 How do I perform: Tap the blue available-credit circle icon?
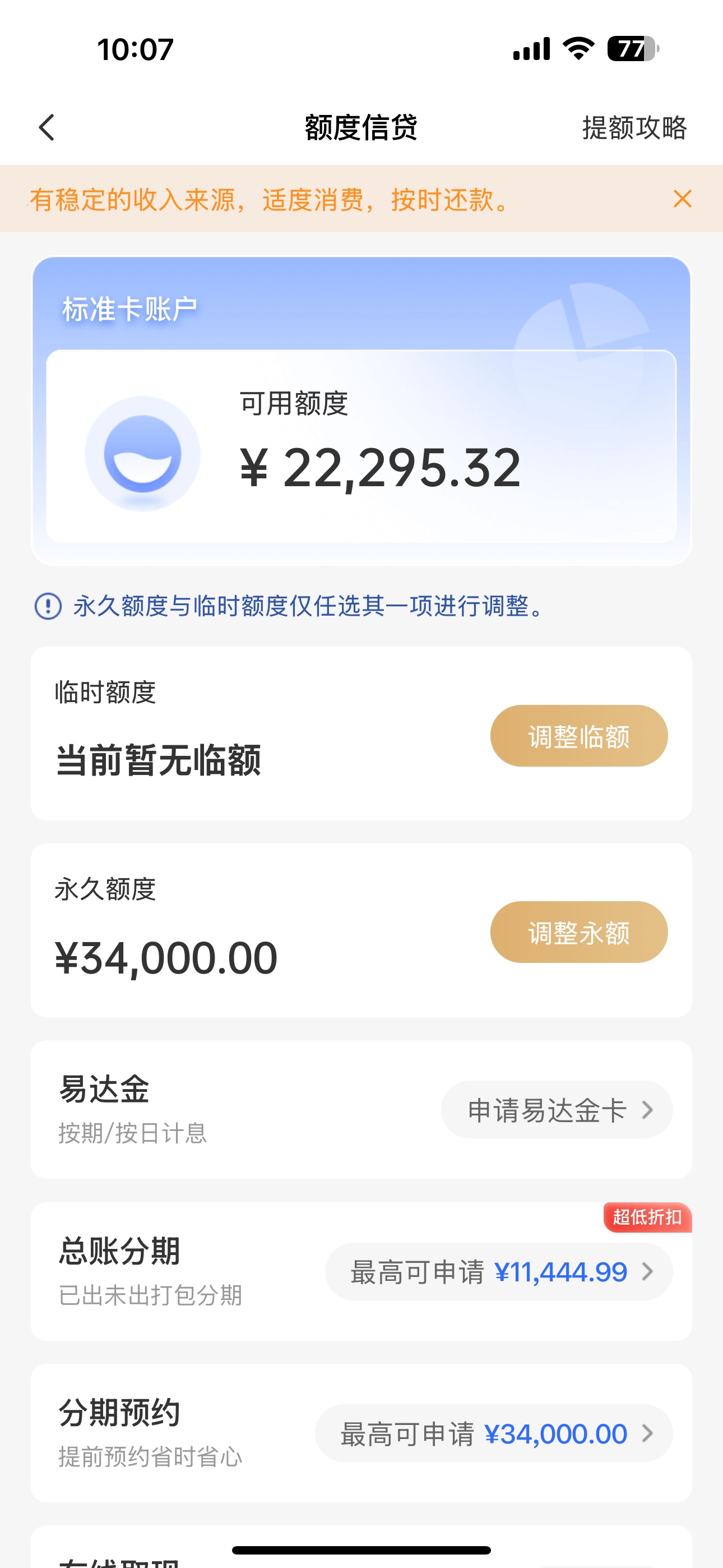point(142,454)
